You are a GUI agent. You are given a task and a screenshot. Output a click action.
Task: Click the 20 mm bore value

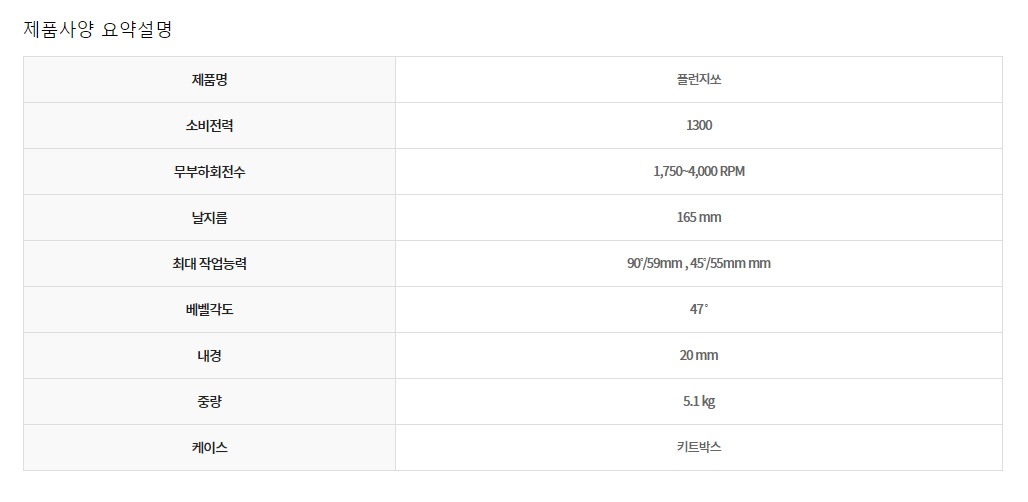point(699,355)
